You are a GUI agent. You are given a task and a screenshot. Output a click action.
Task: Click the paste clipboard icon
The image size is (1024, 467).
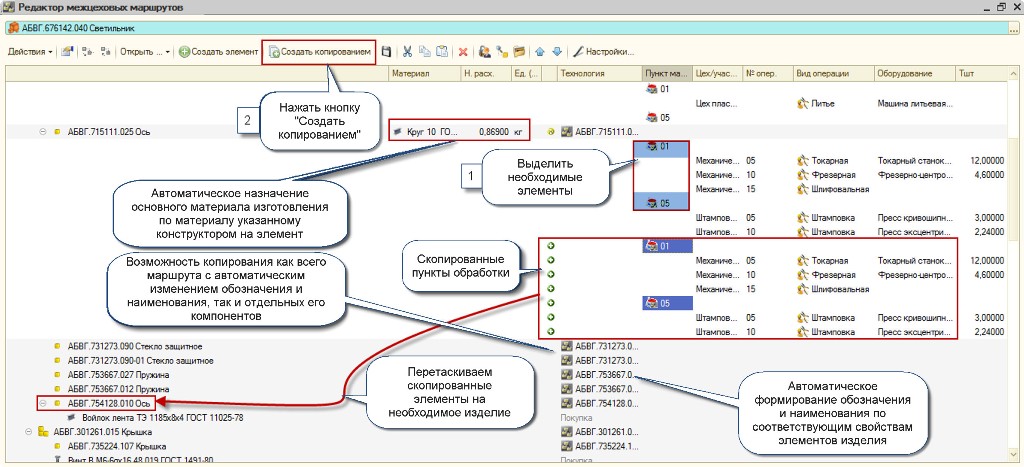click(x=440, y=51)
